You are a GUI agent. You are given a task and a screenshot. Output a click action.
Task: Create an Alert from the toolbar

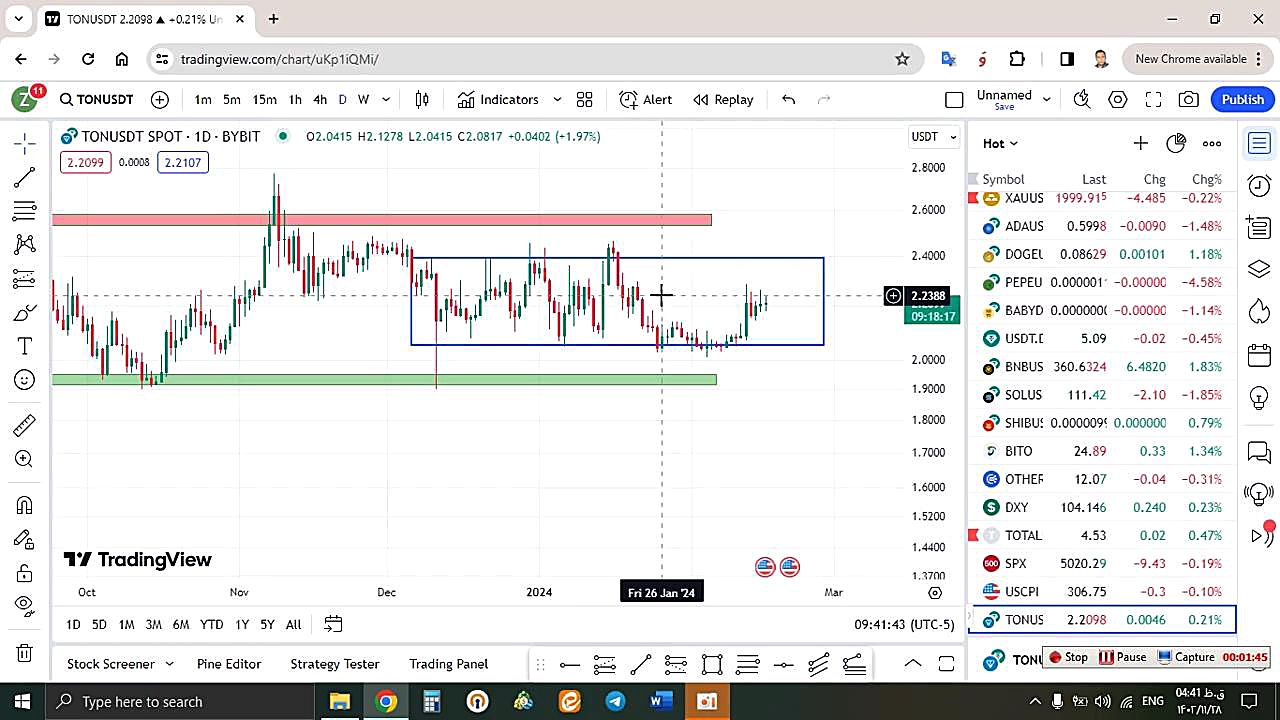point(646,99)
